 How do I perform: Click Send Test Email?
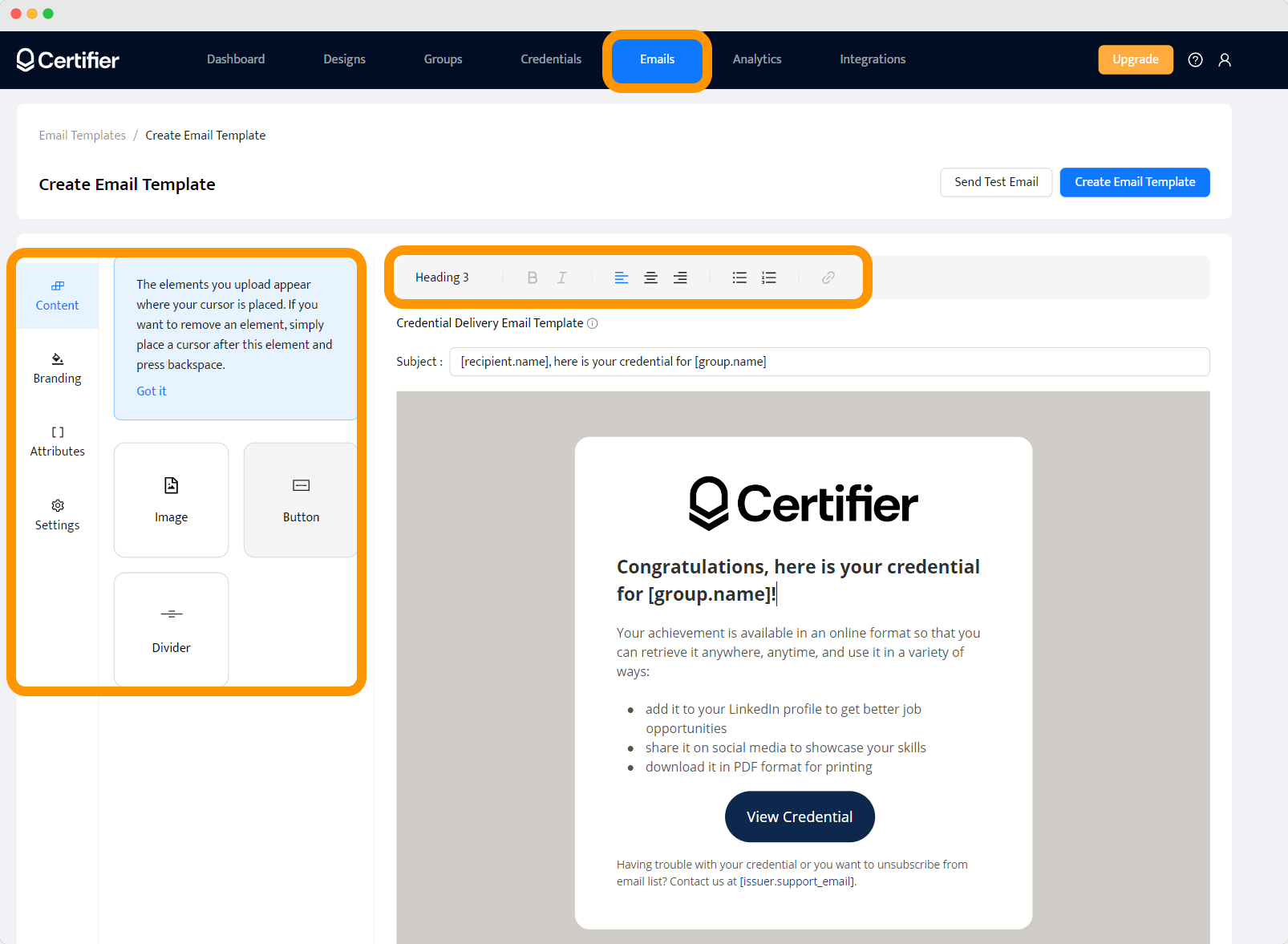pyautogui.click(x=996, y=182)
